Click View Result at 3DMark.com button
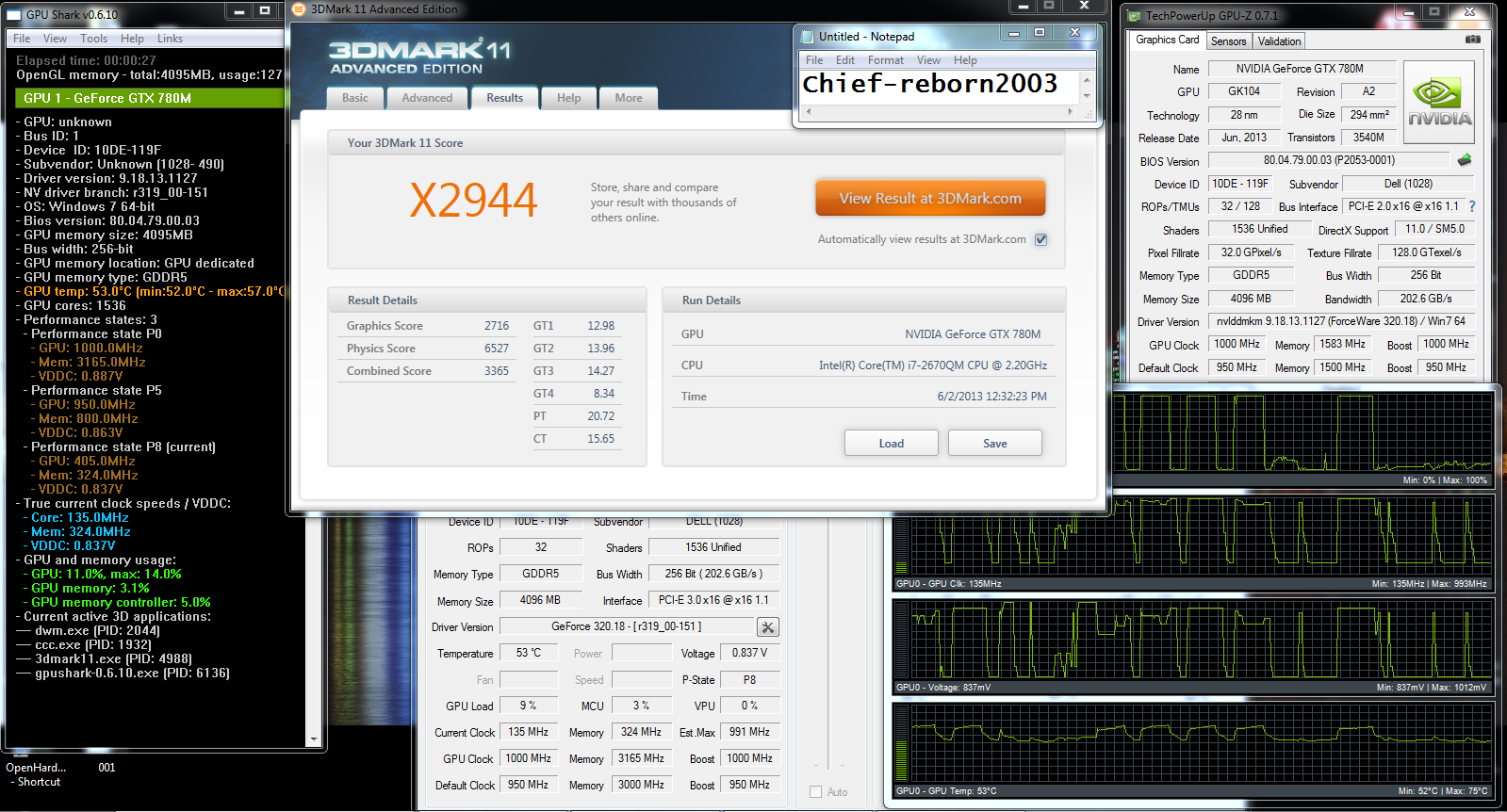Image resolution: width=1507 pixels, height=812 pixels. click(x=930, y=199)
